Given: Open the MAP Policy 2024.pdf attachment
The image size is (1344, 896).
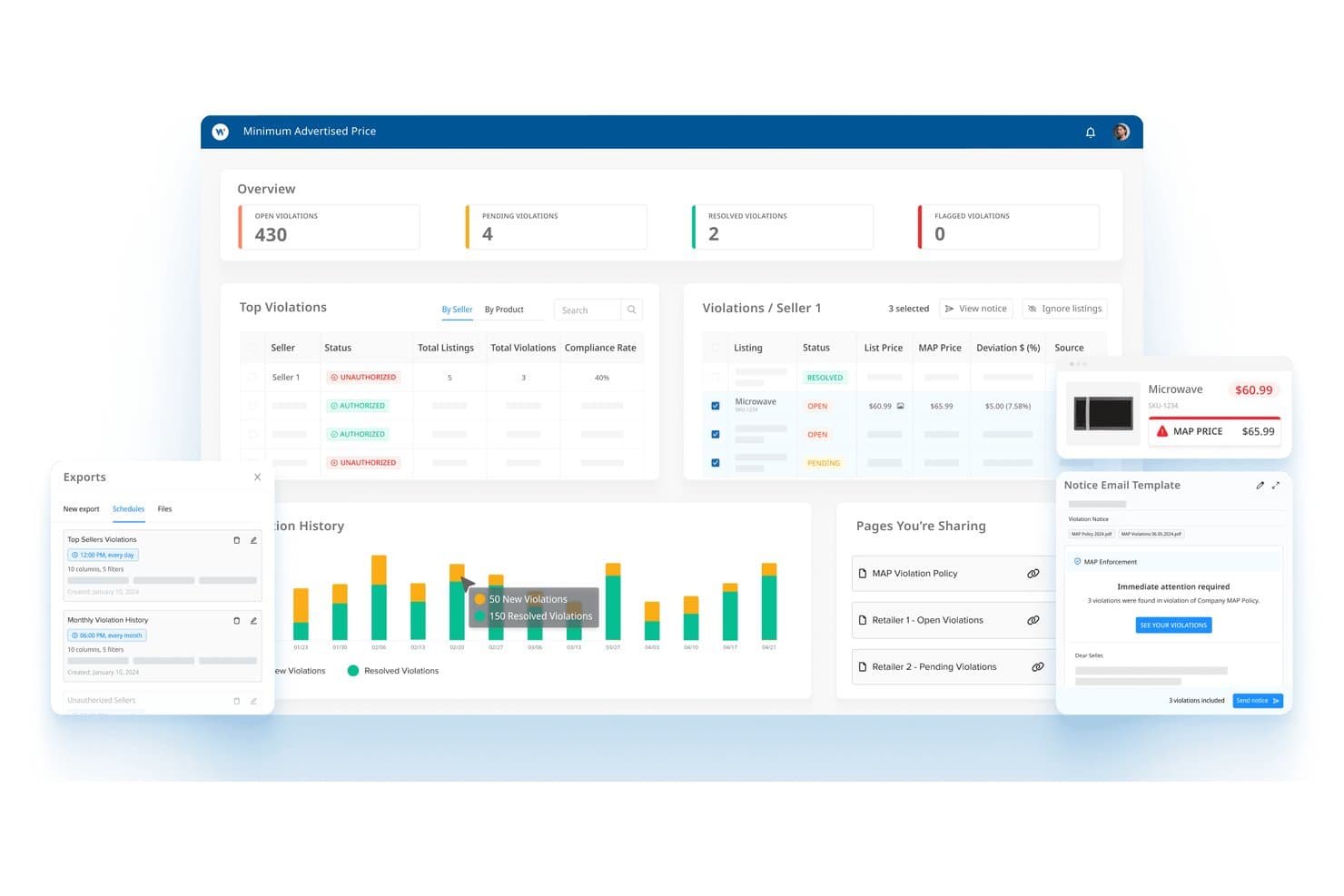Looking at the screenshot, I should pos(1092,534).
